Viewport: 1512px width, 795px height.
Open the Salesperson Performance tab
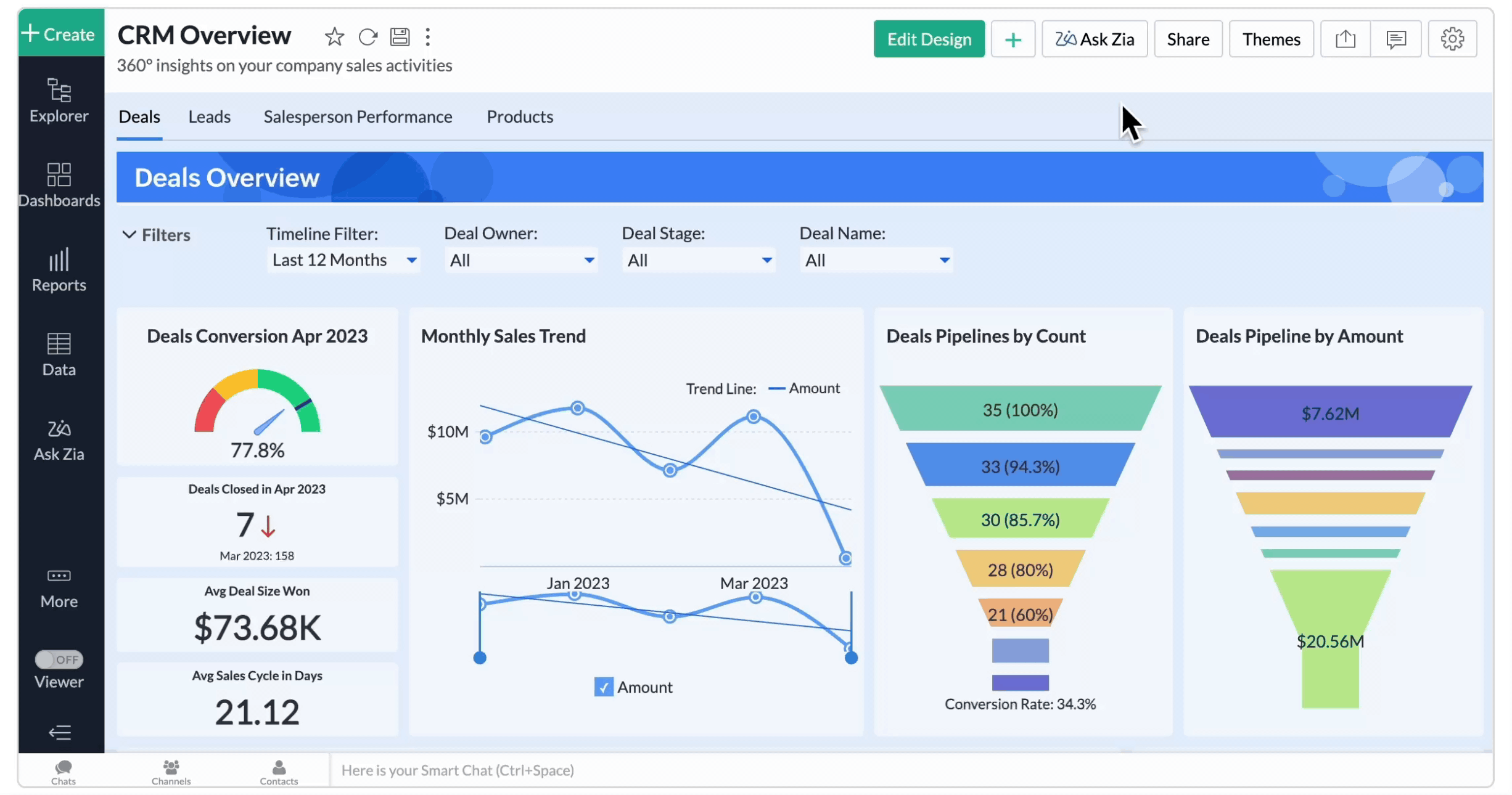coord(358,116)
